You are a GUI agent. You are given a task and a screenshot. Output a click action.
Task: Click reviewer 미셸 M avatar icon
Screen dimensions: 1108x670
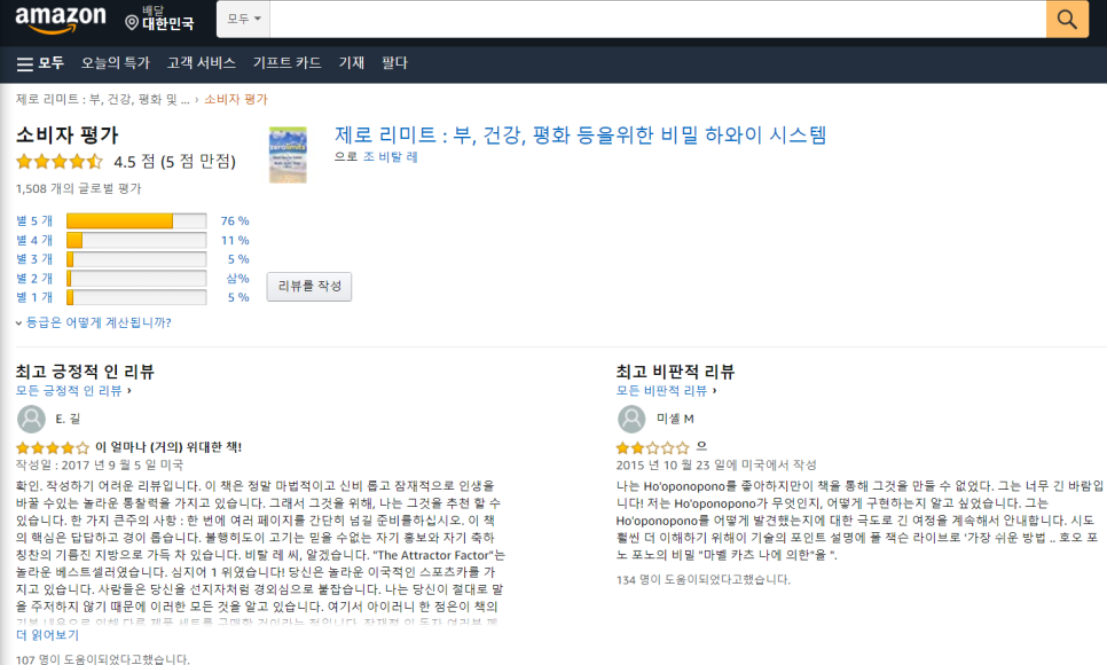632,419
